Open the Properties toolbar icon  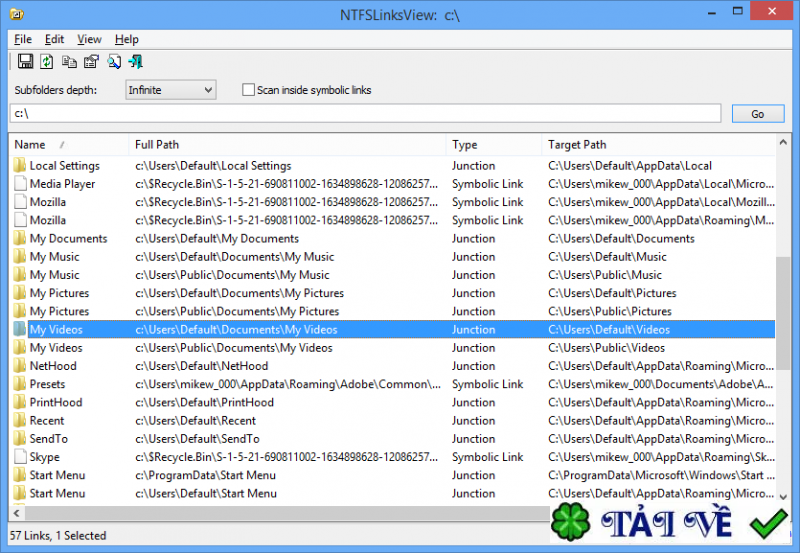91,62
